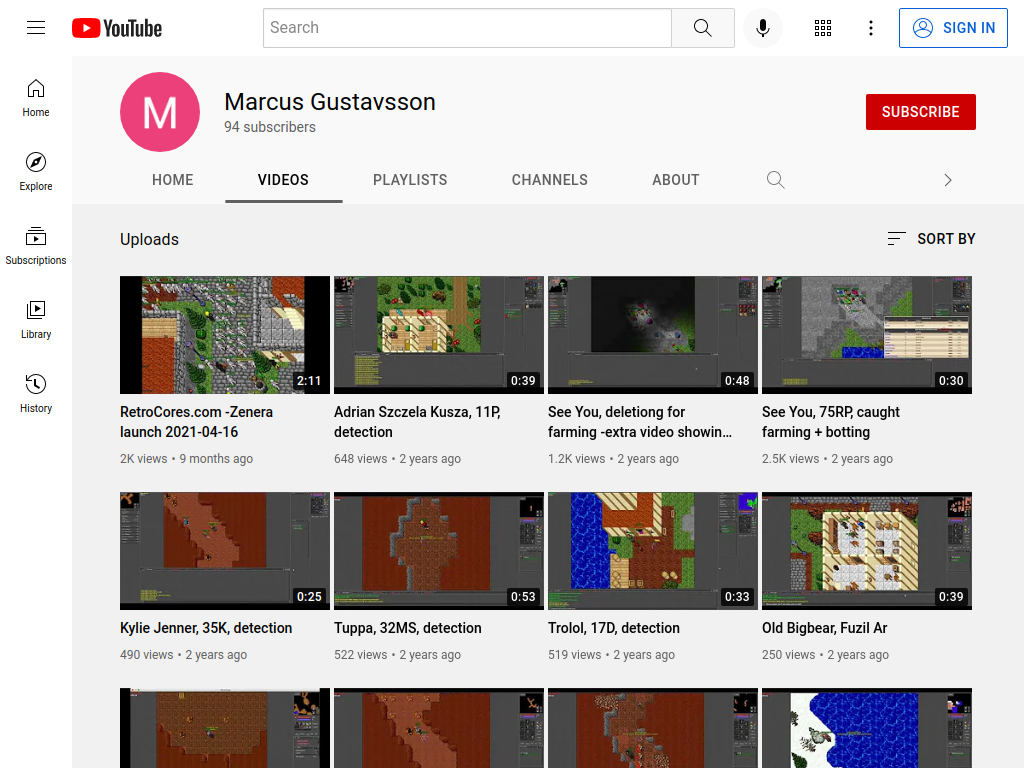Play the Tuppa 0:53 thumbnail

[x=439, y=551]
